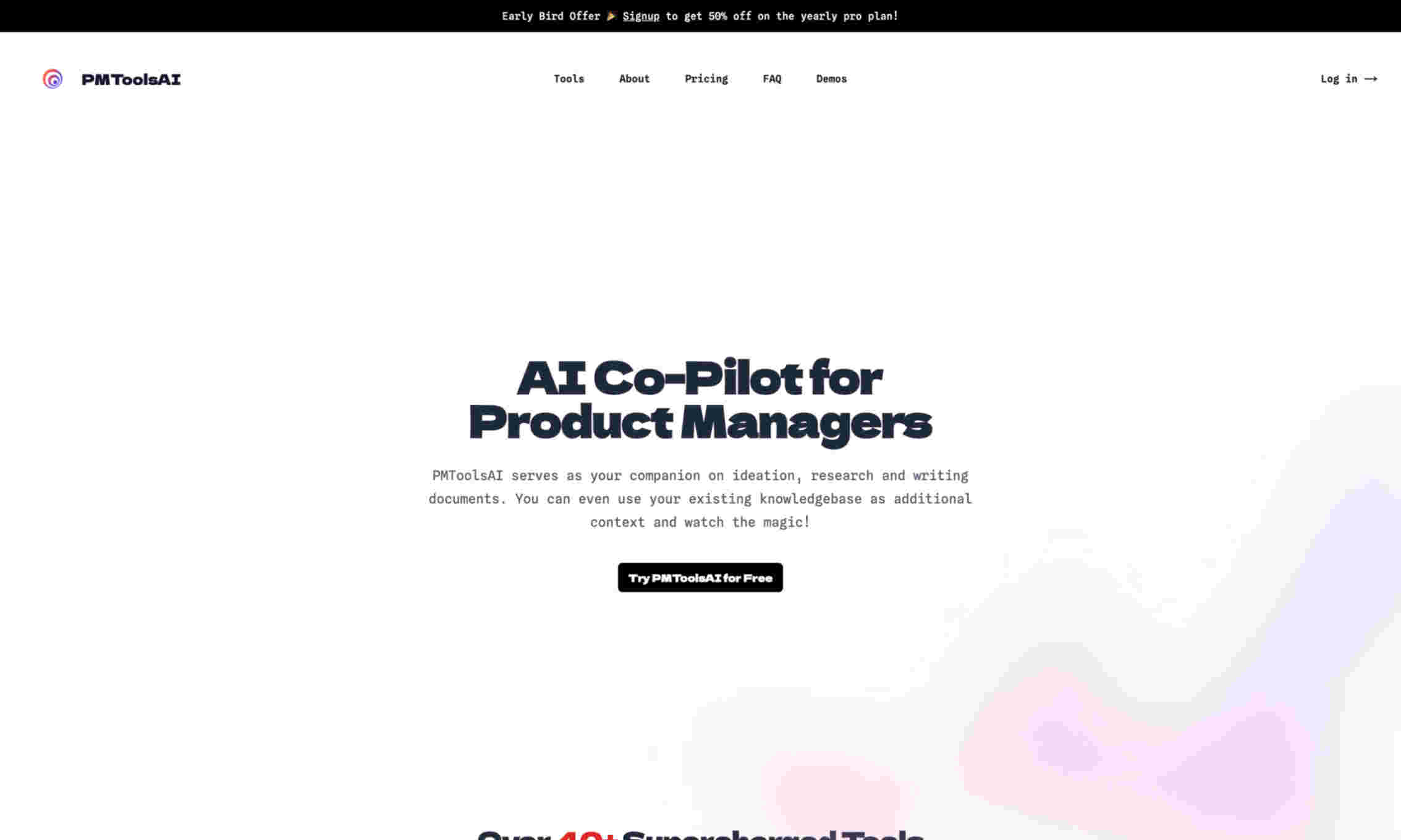Image resolution: width=1401 pixels, height=840 pixels.
Task: Expand the Pricing plan options
Action: [x=706, y=78]
